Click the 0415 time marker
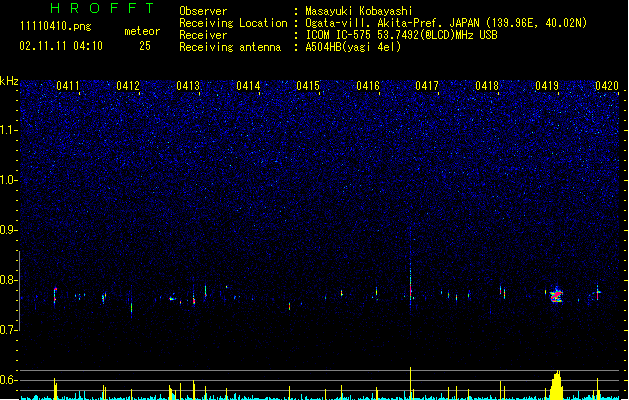 pyautogui.click(x=308, y=86)
